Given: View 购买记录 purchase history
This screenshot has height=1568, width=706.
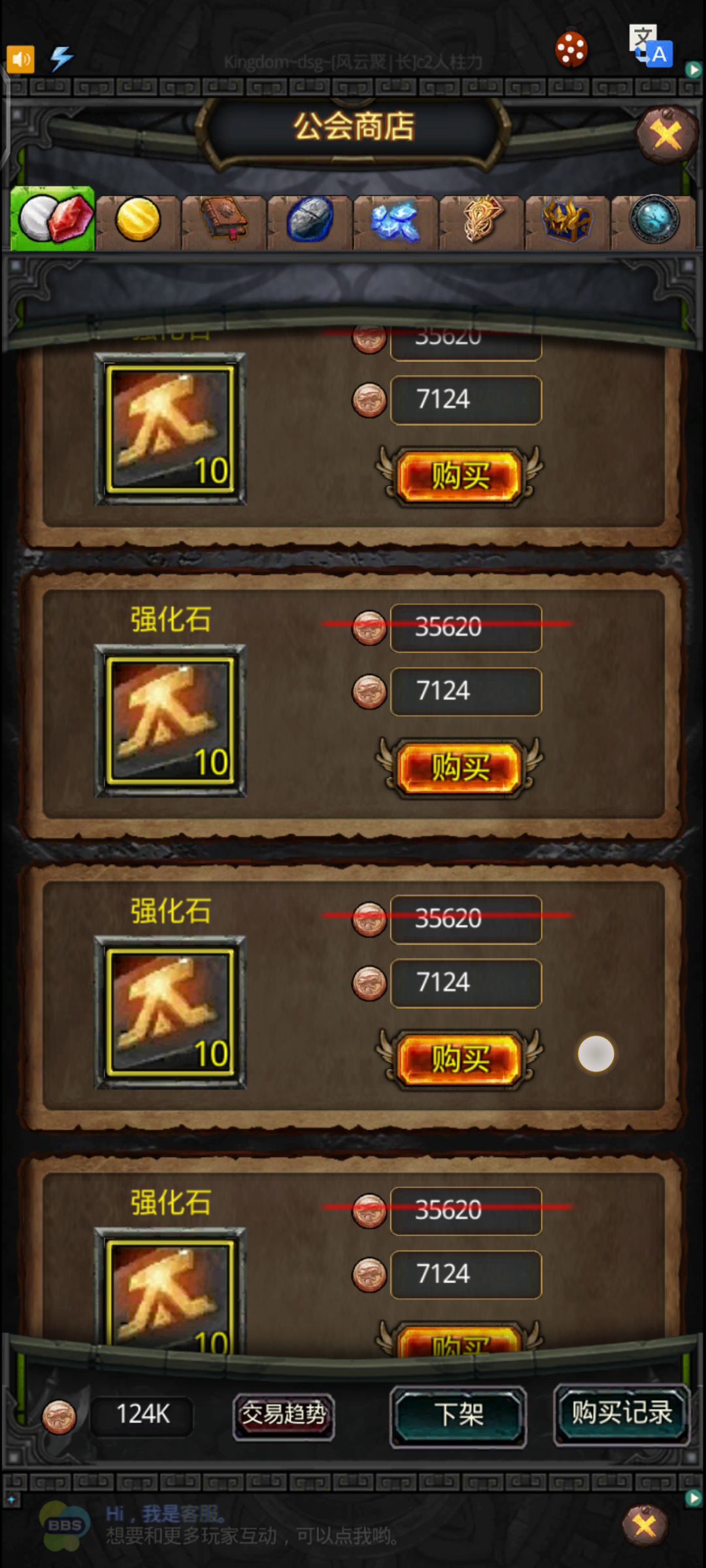Looking at the screenshot, I should (x=622, y=1413).
